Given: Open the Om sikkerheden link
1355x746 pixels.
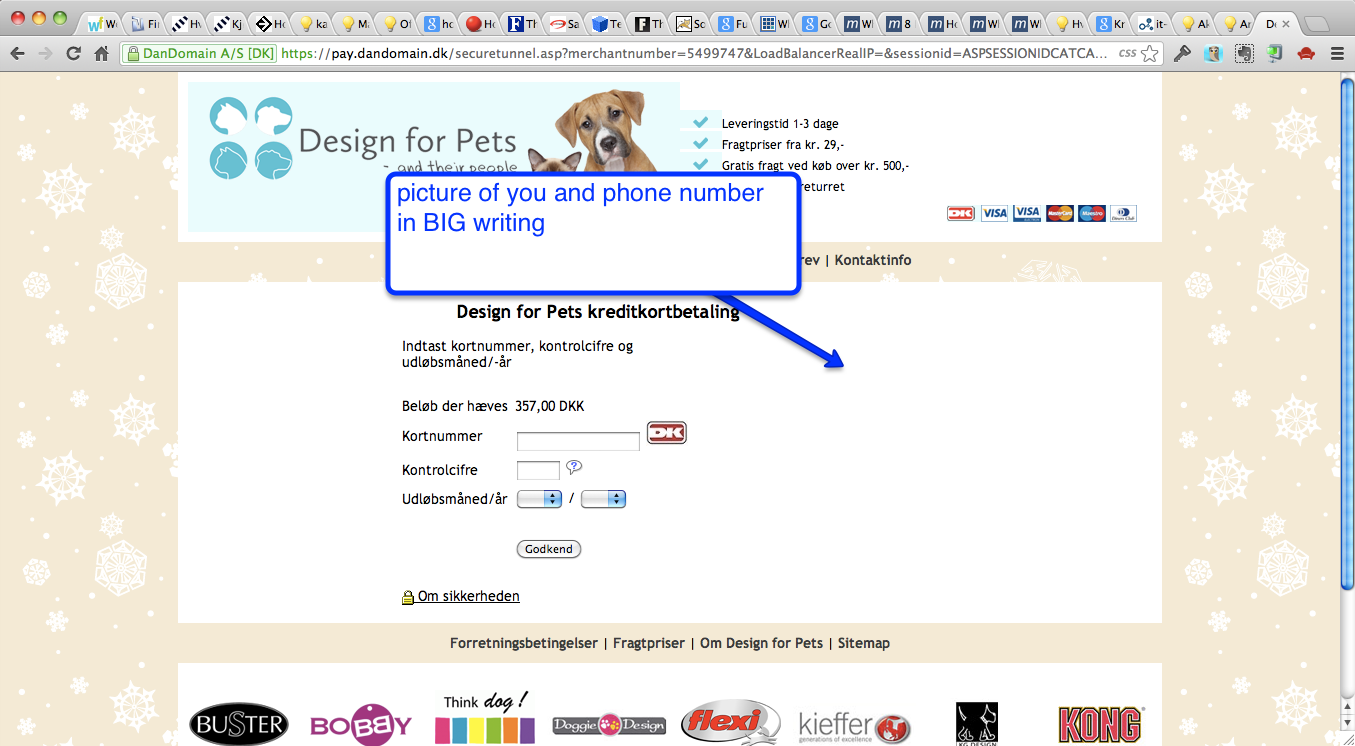Looking at the screenshot, I should tap(468, 596).
